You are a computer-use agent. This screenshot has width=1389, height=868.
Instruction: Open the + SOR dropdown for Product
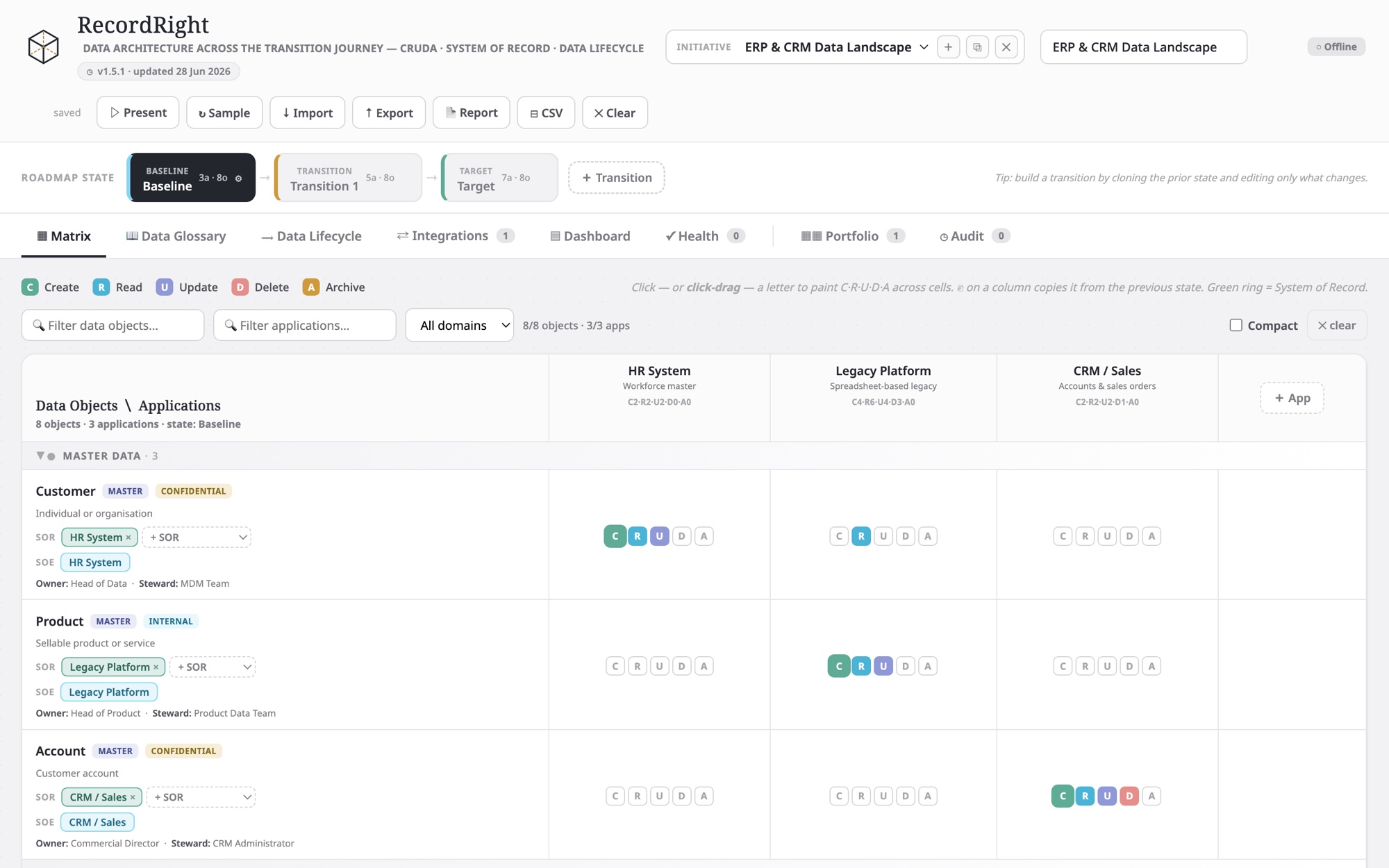213,667
